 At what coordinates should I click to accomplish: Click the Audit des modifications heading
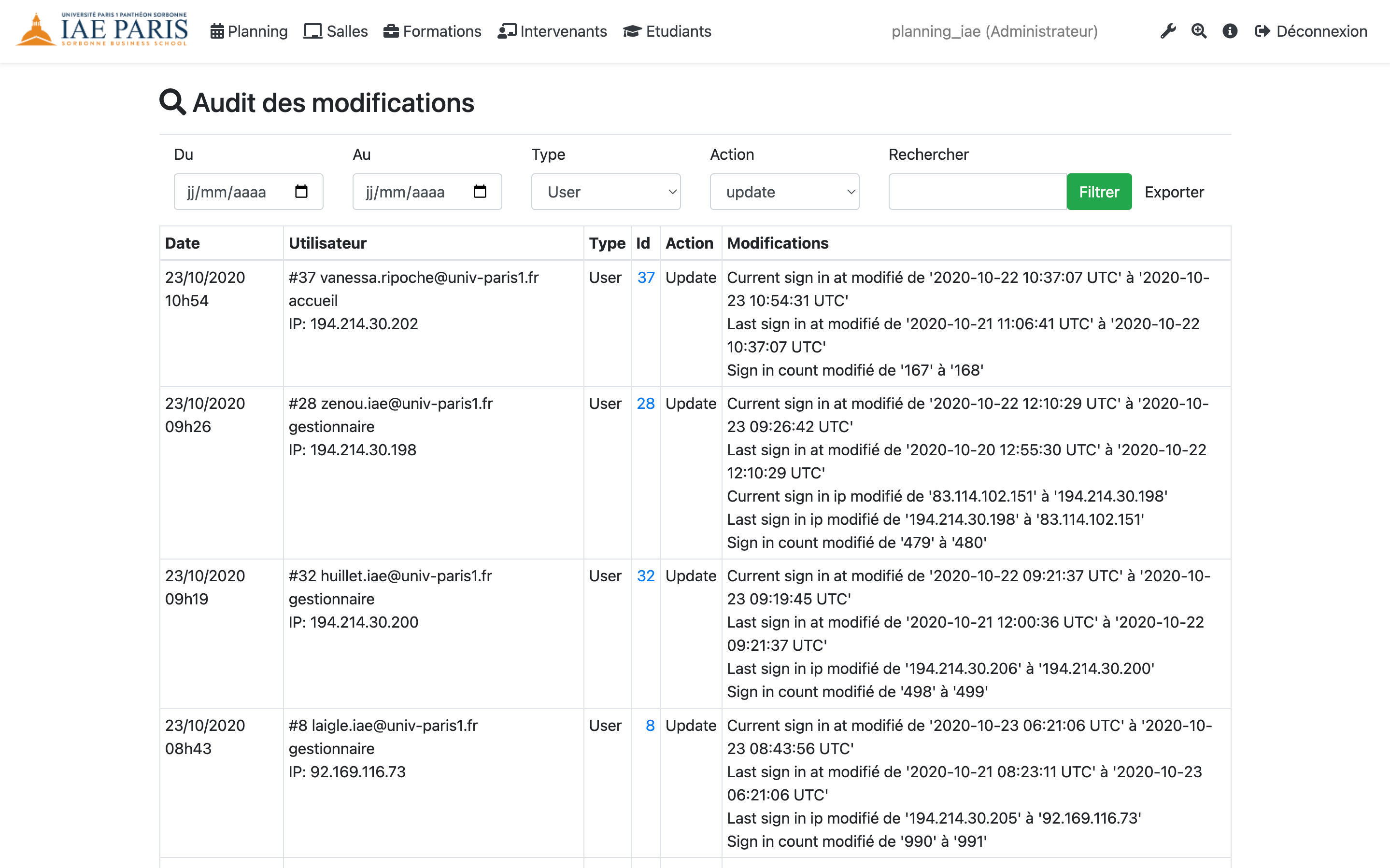coord(316,103)
